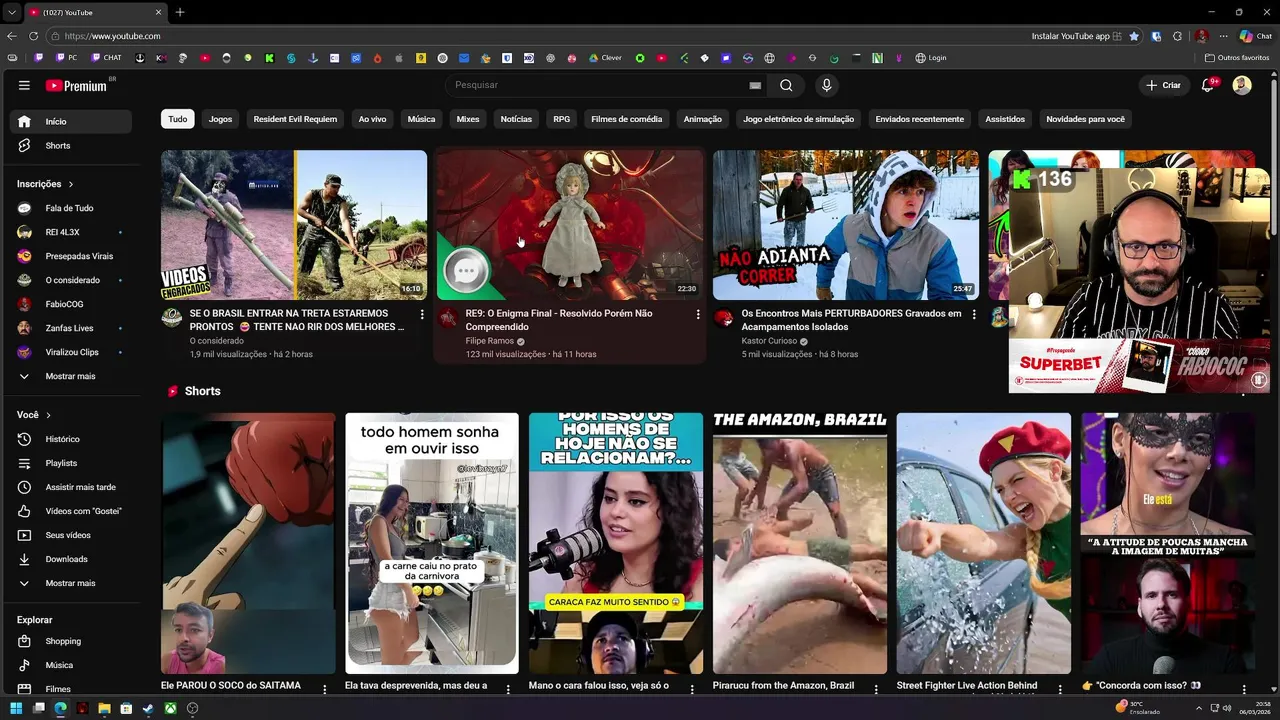Open options for Kastor Curioso video
This screenshot has width=1280, height=720.
pos(974,314)
